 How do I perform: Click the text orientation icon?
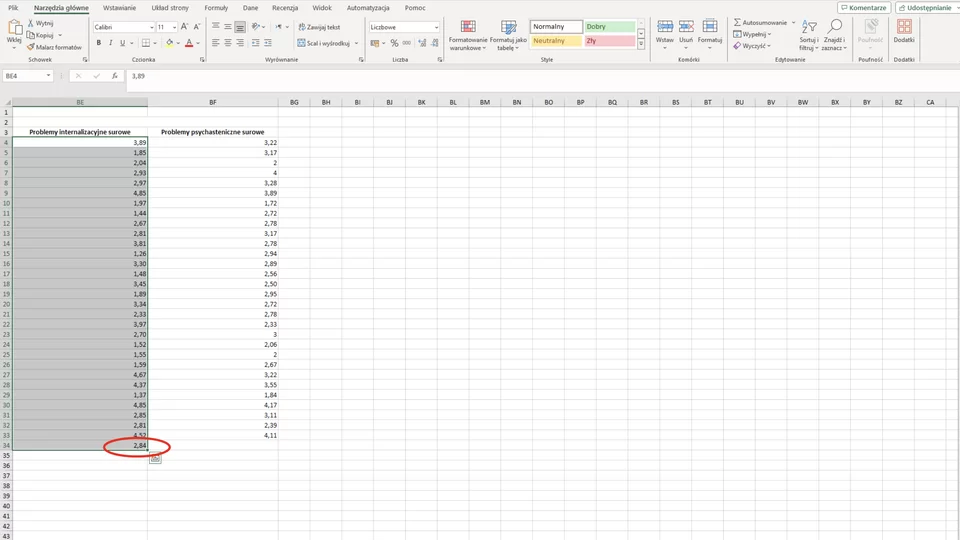pyautogui.click(x=256, y=27)
